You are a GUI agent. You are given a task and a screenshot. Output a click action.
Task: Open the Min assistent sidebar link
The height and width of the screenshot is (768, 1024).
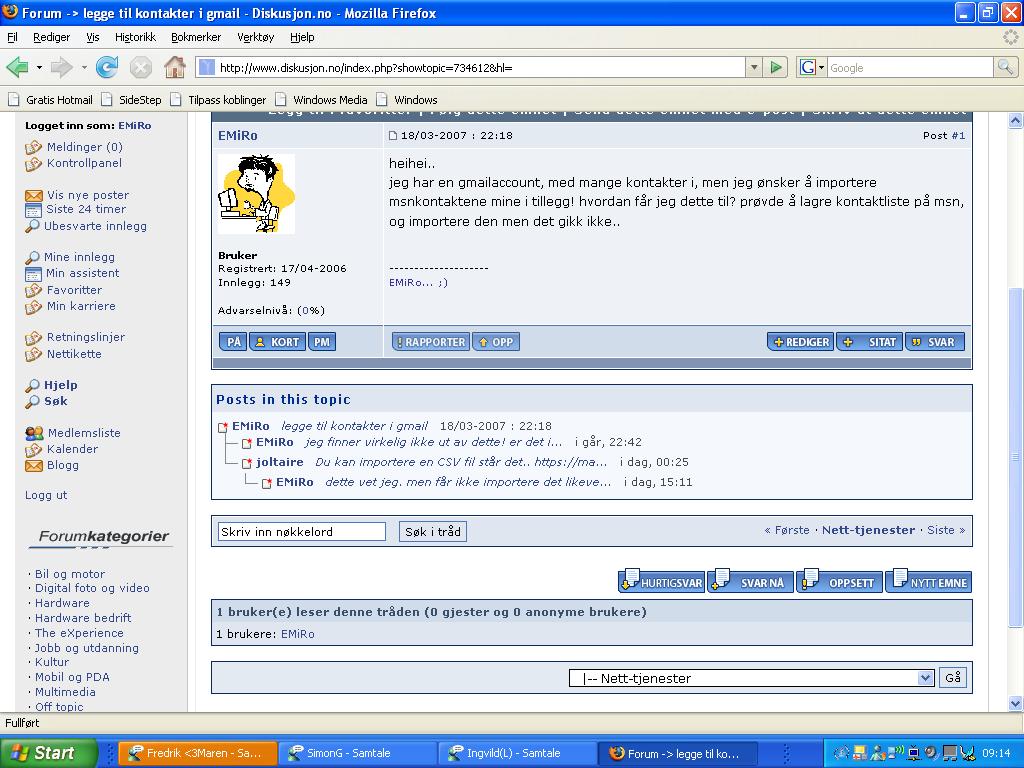(x=82, y=273)
